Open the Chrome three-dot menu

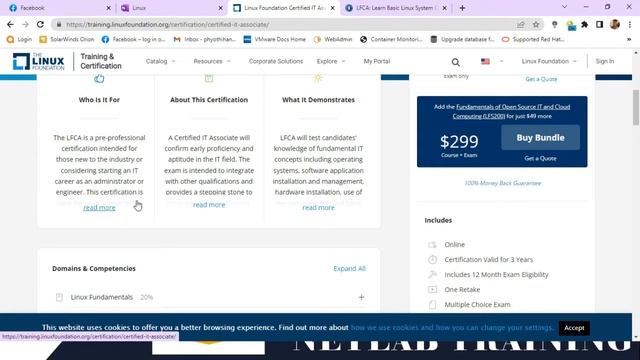pos(630,24)
